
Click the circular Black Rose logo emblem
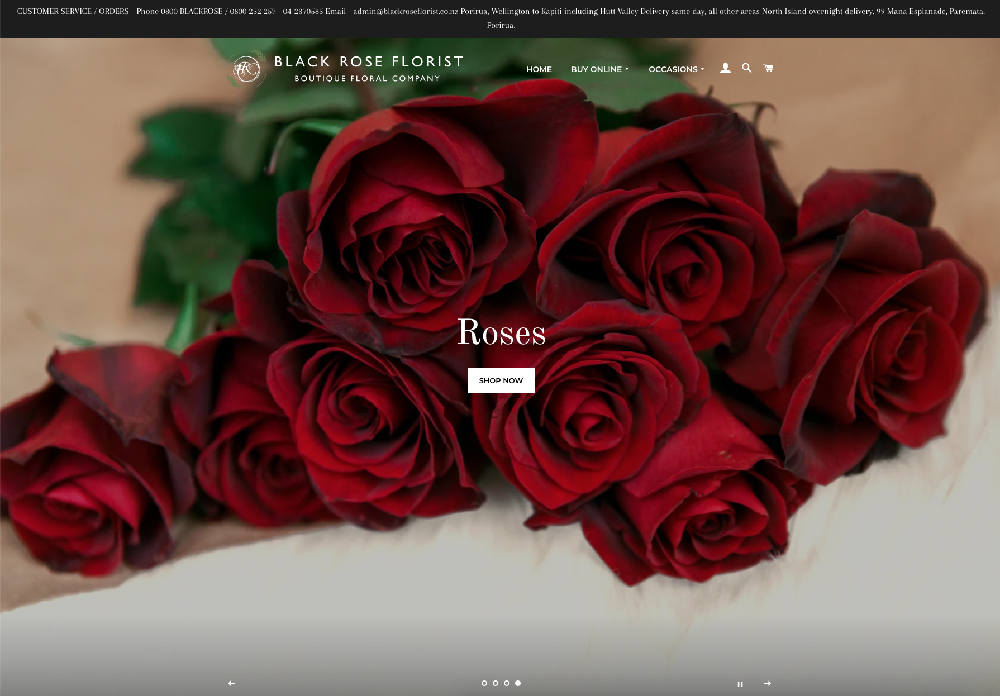(x=245, y=69)
